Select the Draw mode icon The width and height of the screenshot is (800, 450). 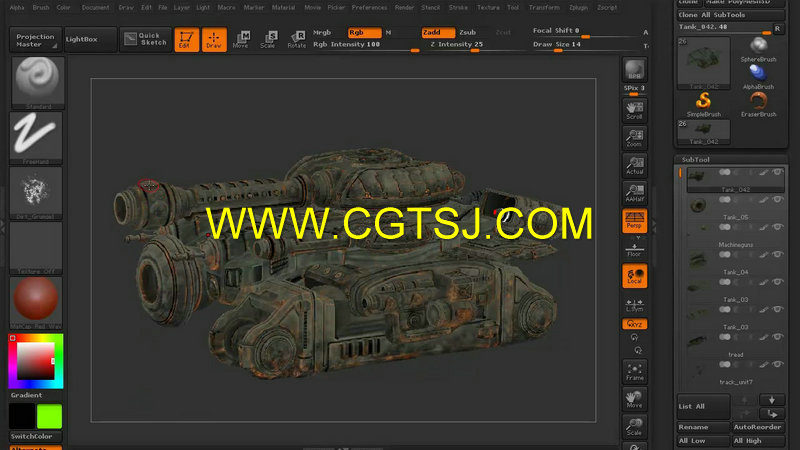[x=214, y=39]
